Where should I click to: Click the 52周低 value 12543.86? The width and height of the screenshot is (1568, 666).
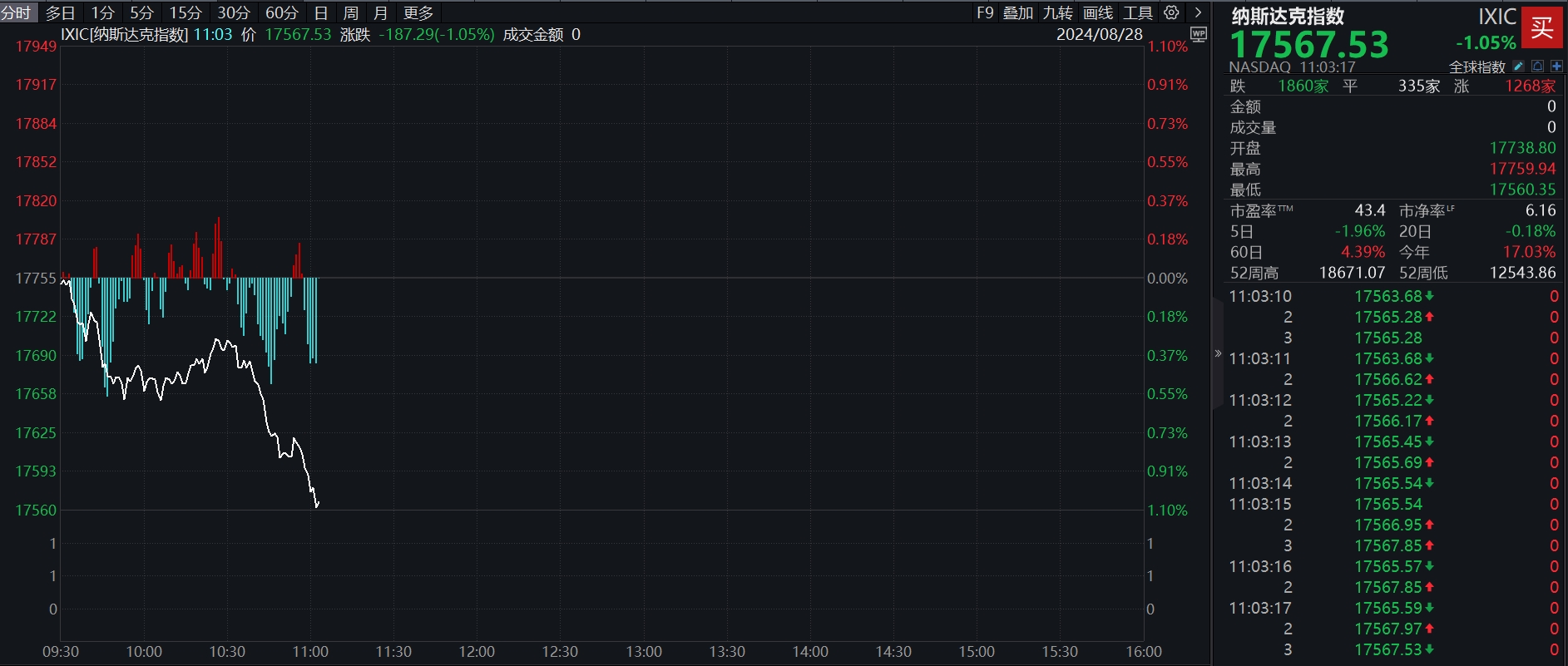pos(1522,273)
